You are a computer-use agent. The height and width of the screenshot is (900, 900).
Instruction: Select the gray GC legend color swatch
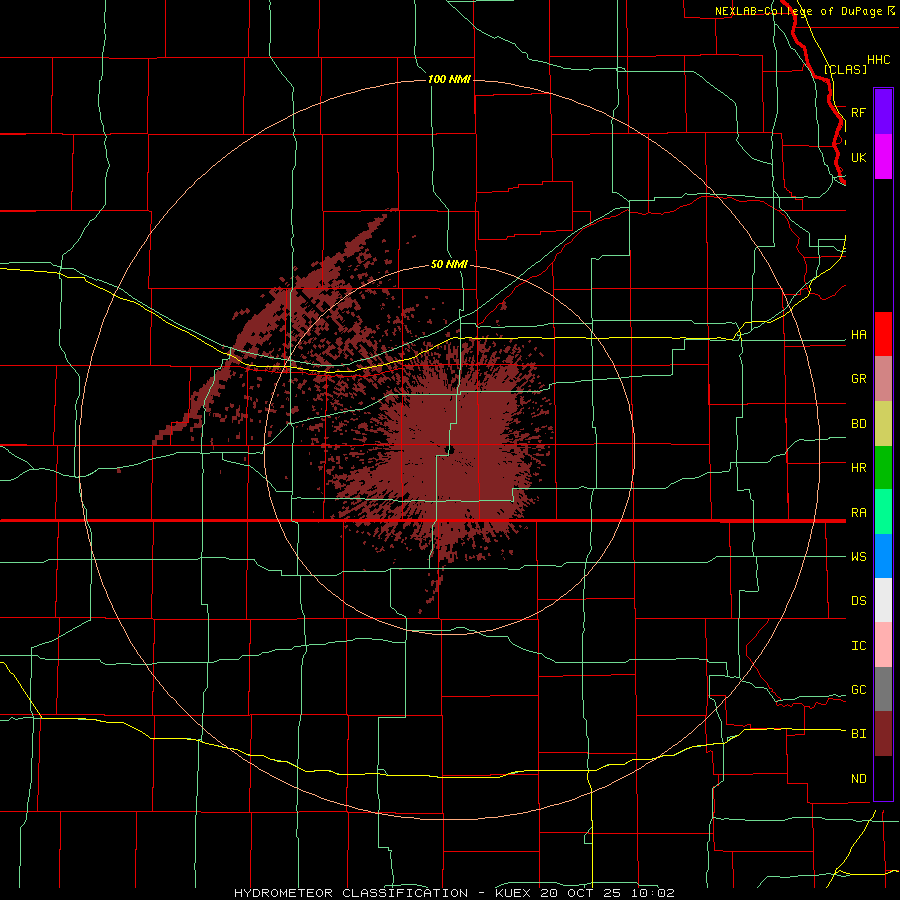click(883, 689)
